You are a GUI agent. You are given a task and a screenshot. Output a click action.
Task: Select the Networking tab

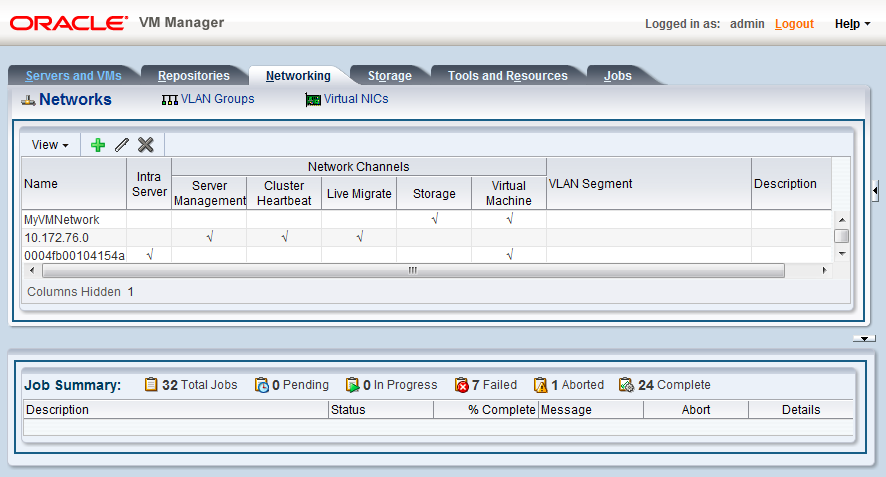tap(298, 76)
